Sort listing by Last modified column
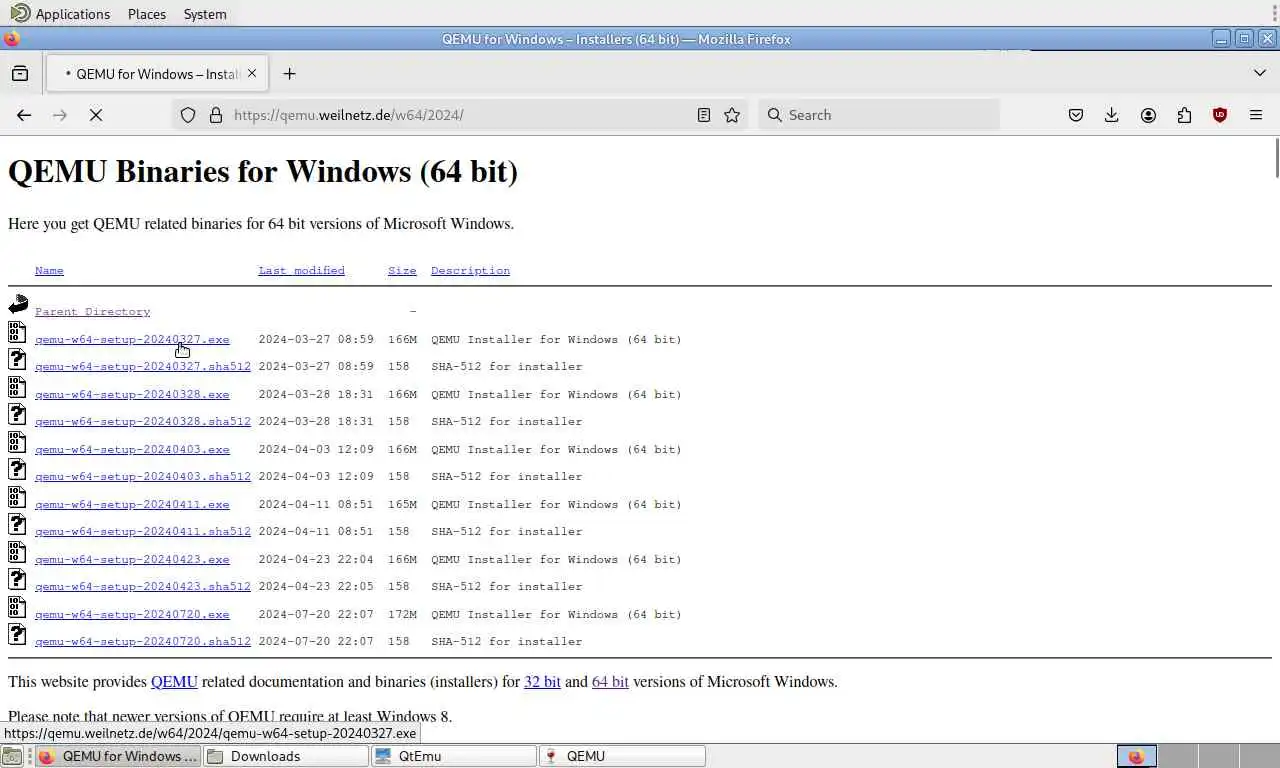The image size is (1280, 768). (x=301, y=270)
